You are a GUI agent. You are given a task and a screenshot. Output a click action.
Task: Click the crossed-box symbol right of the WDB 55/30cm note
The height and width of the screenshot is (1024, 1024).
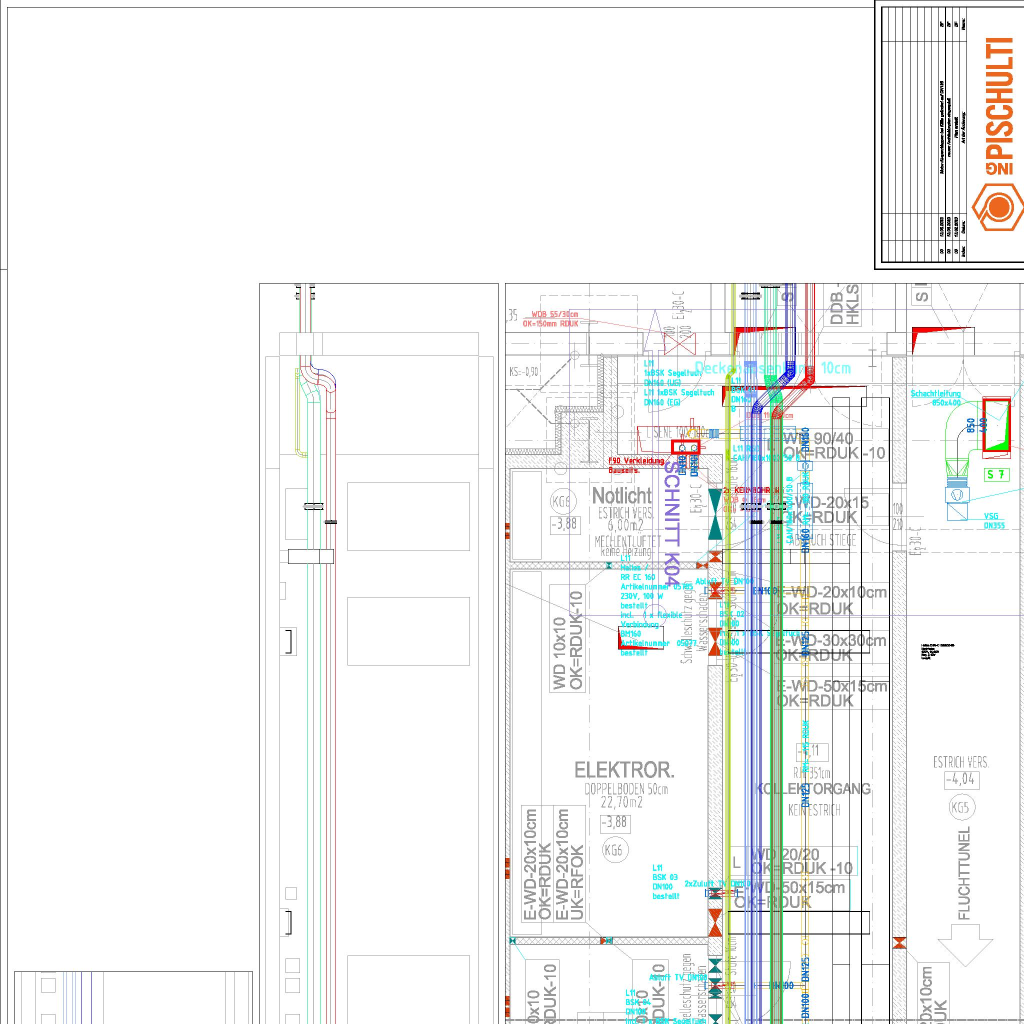click(679, 344)
